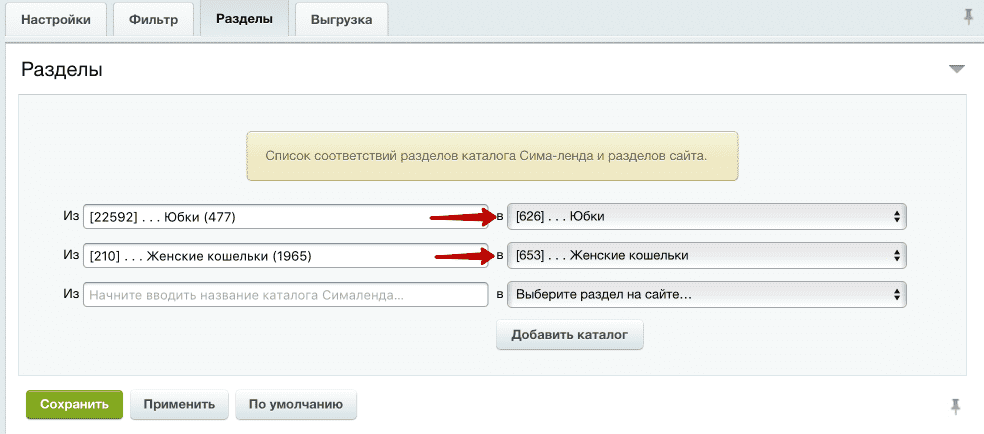The height and width of the screenshot is (434, 984).
Task: Click the red arrow pointing to Юбки
Action: 462,215
